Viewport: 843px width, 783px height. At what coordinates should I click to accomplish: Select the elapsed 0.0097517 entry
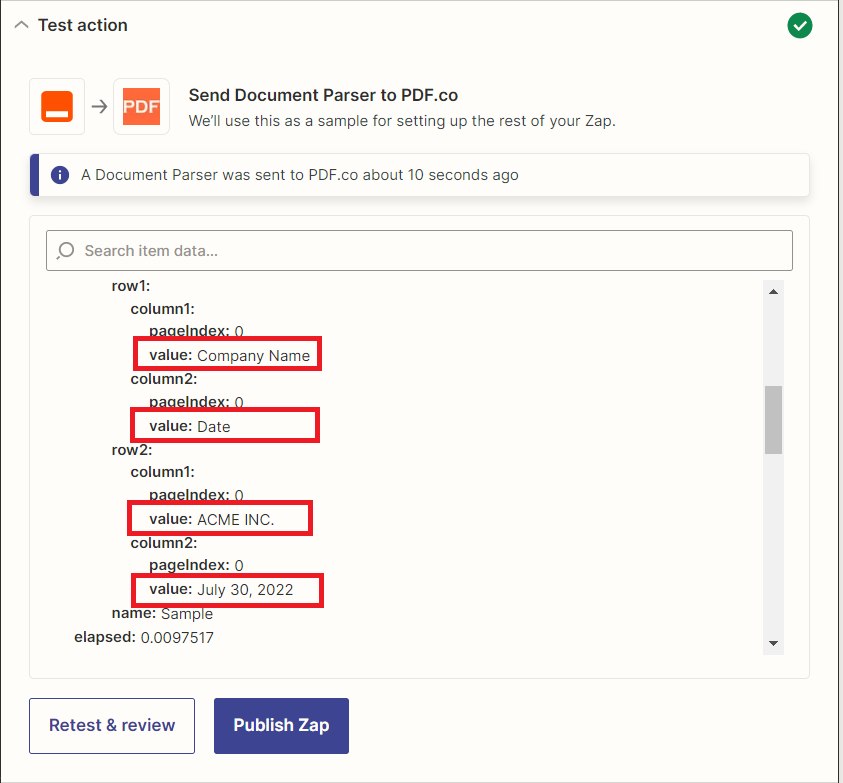(x=144, y=637)
